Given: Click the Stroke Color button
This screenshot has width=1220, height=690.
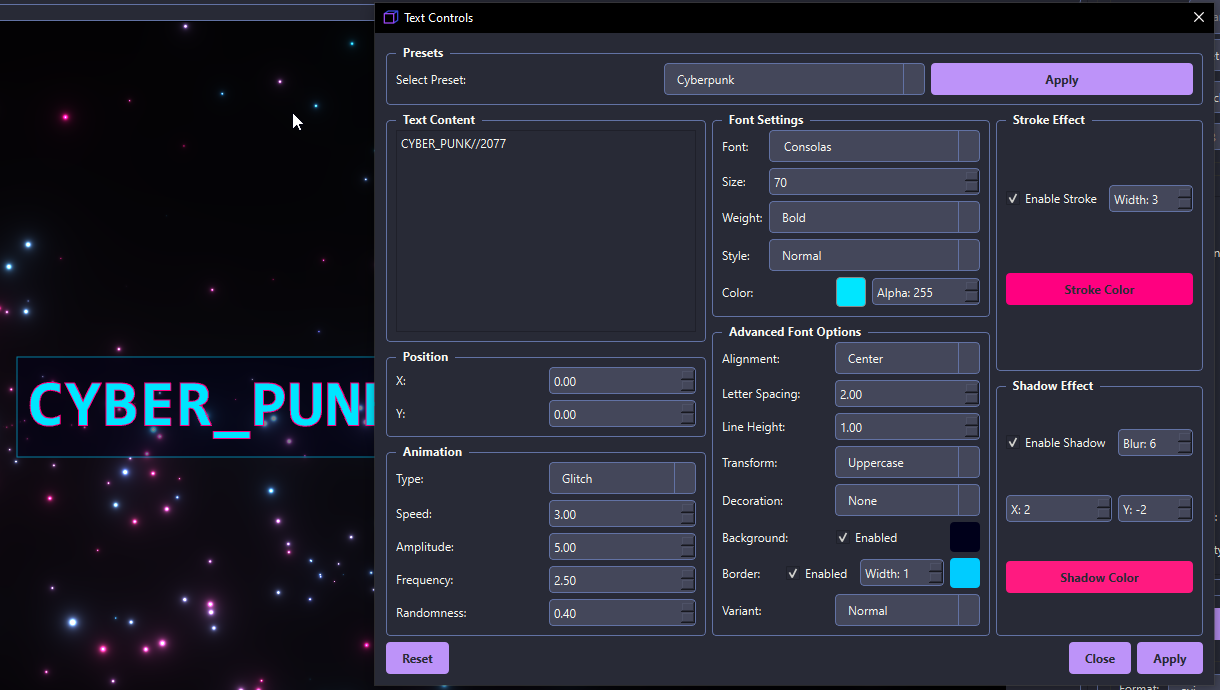Looking at the screenshot, I should [x=1099, y=290].
